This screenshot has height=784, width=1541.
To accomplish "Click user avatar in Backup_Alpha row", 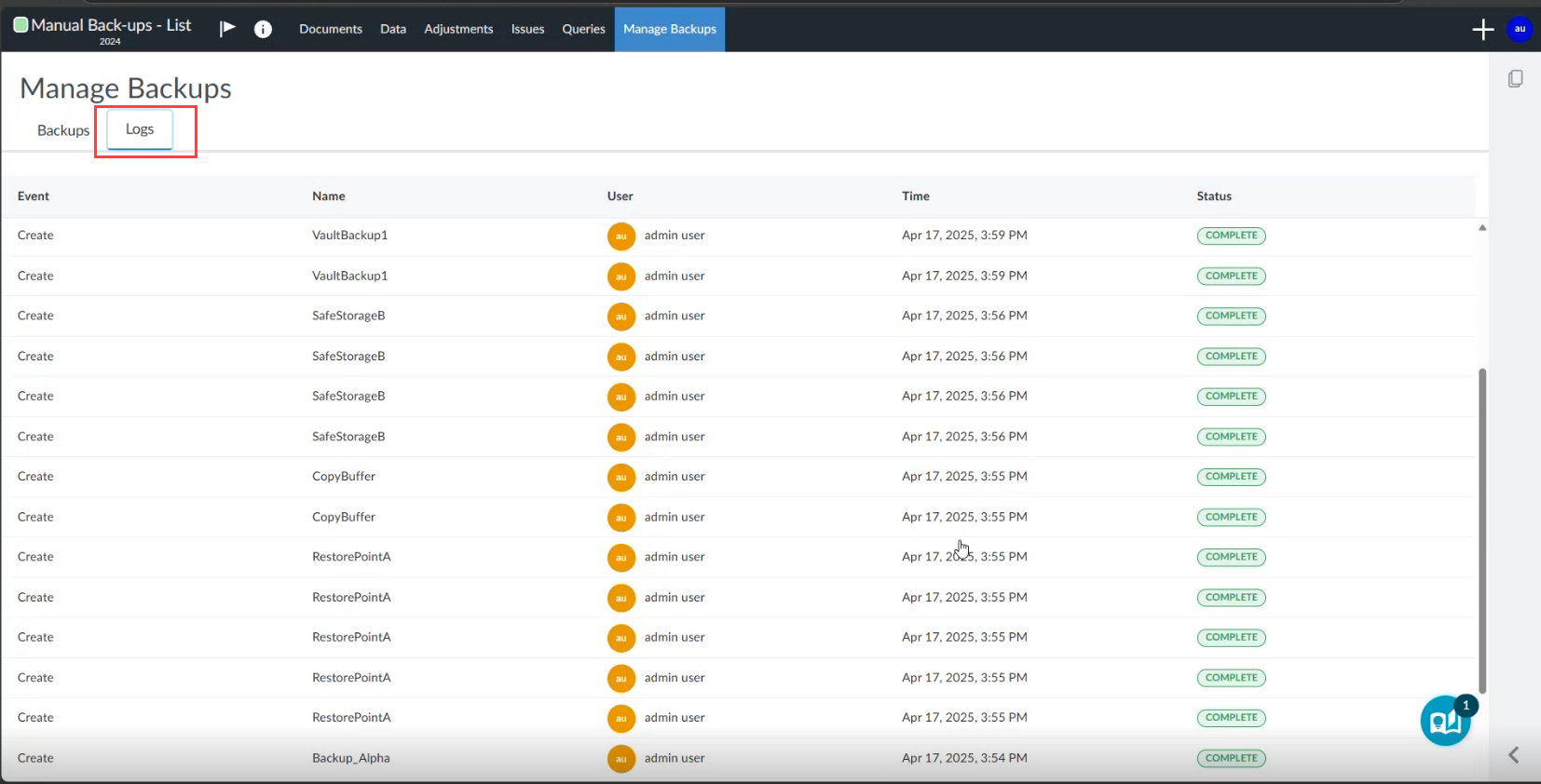I will click(621, 759).
